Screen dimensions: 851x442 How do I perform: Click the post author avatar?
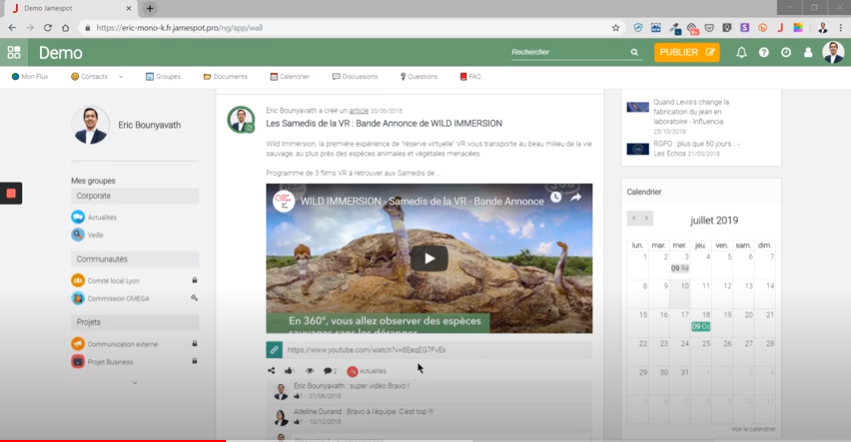click(x=241, y=119)
